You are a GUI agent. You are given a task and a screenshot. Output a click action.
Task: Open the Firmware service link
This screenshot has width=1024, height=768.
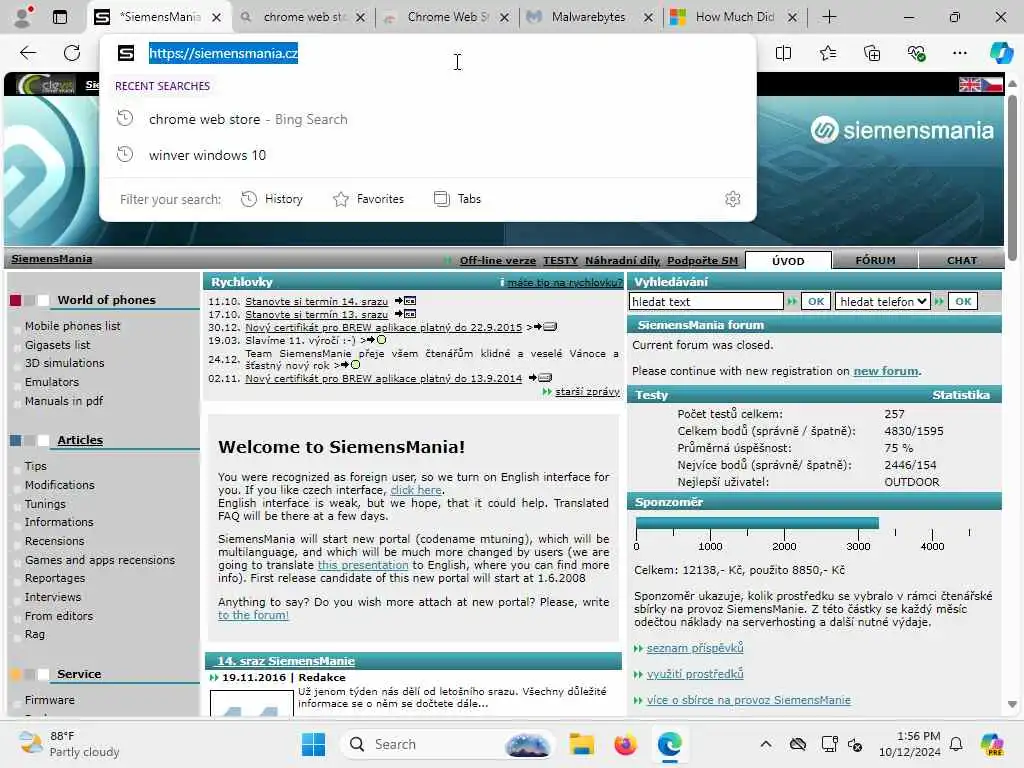(x=50, y=700)
